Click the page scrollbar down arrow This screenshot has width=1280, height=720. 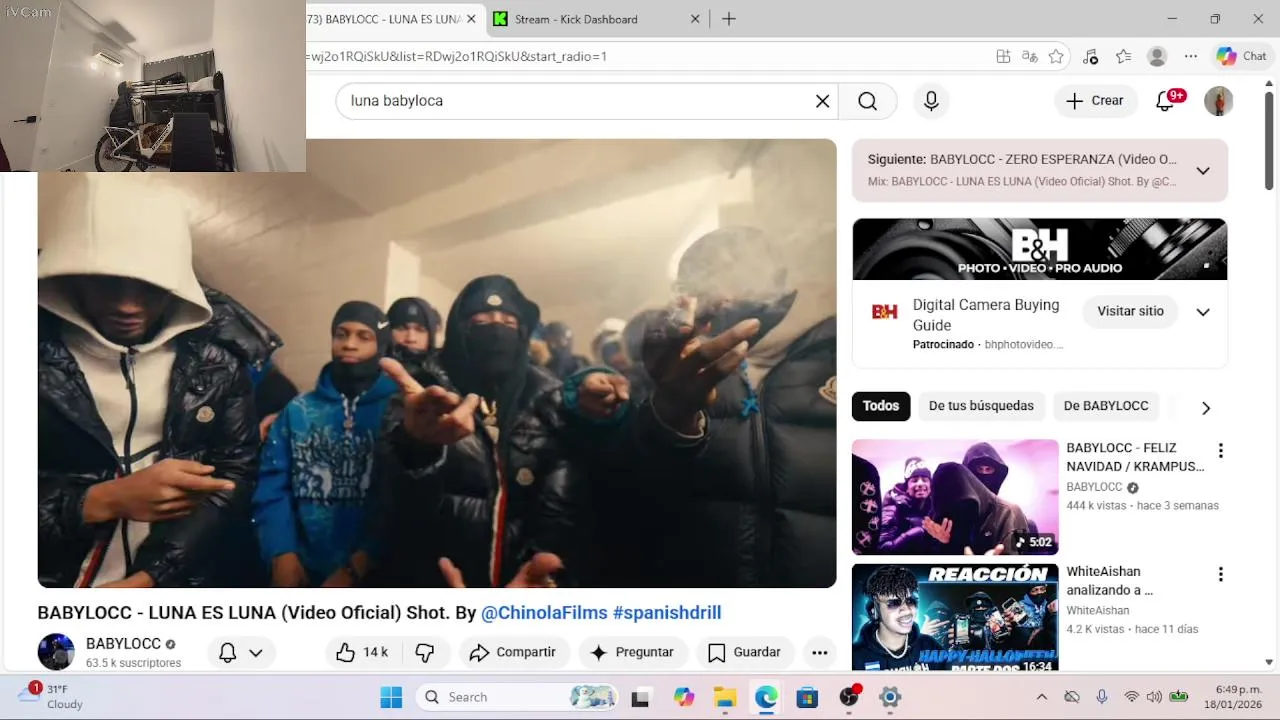(1270, 662)
